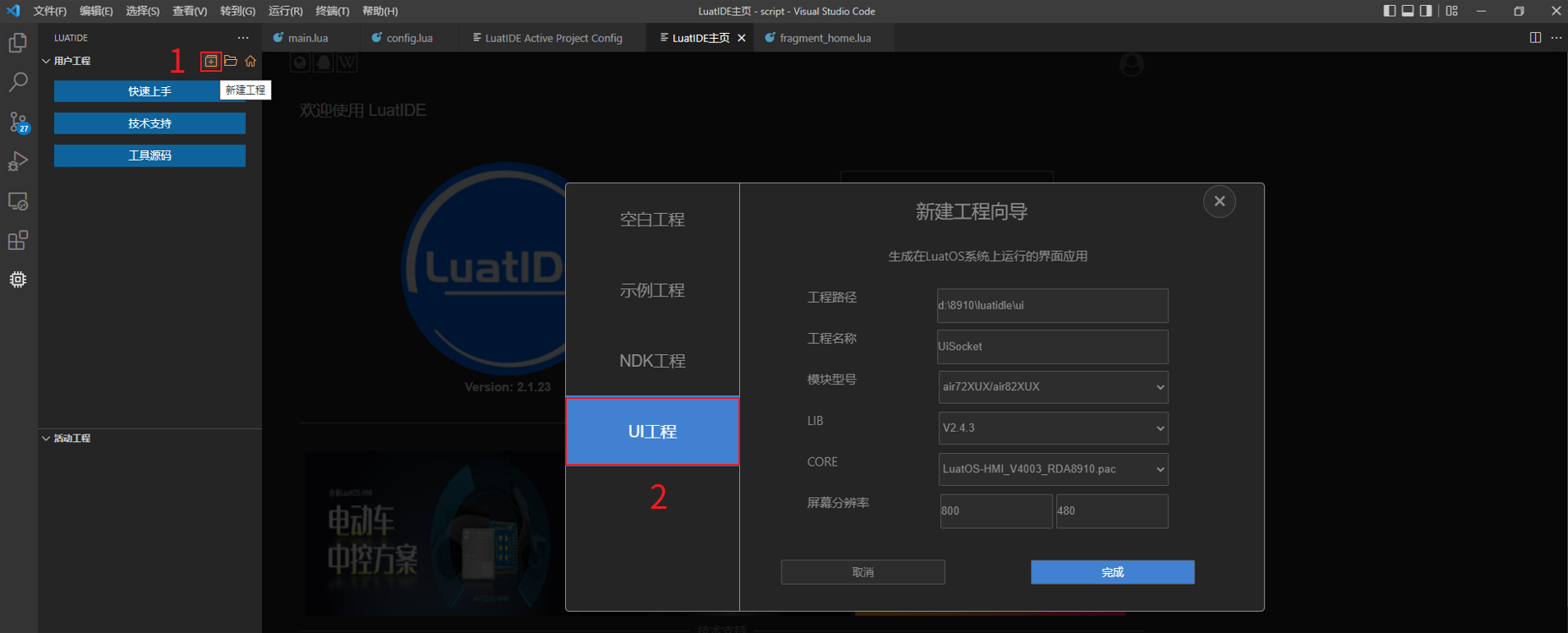
Task: Open the LIB version dropdown V2.4.3
Action: pos(1053,428)
